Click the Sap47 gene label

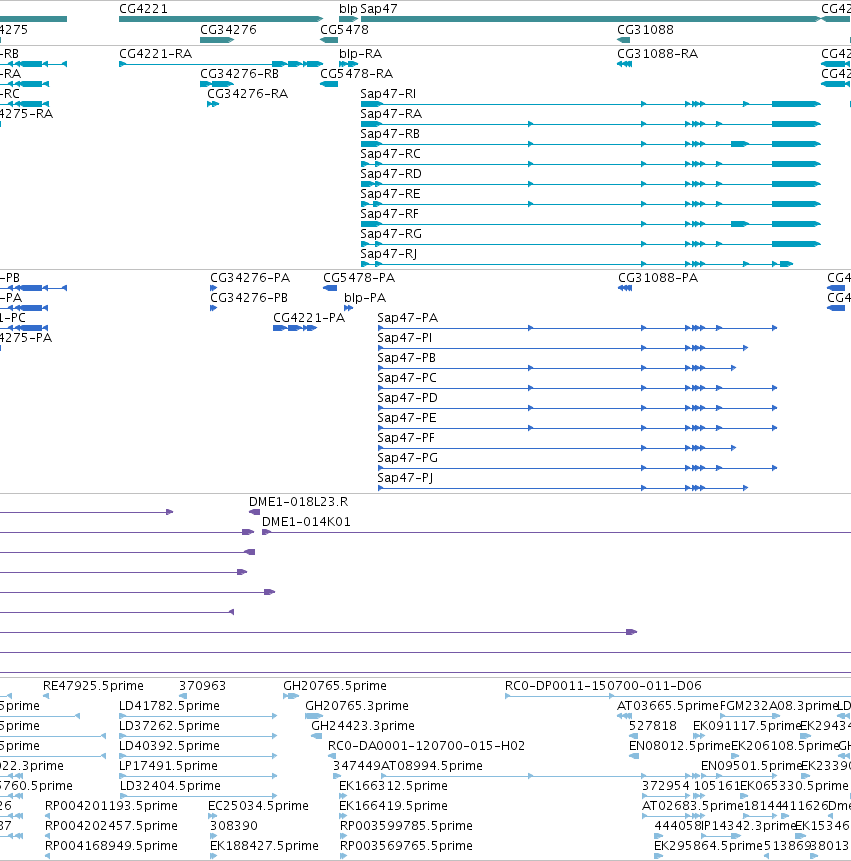point(379,9)
